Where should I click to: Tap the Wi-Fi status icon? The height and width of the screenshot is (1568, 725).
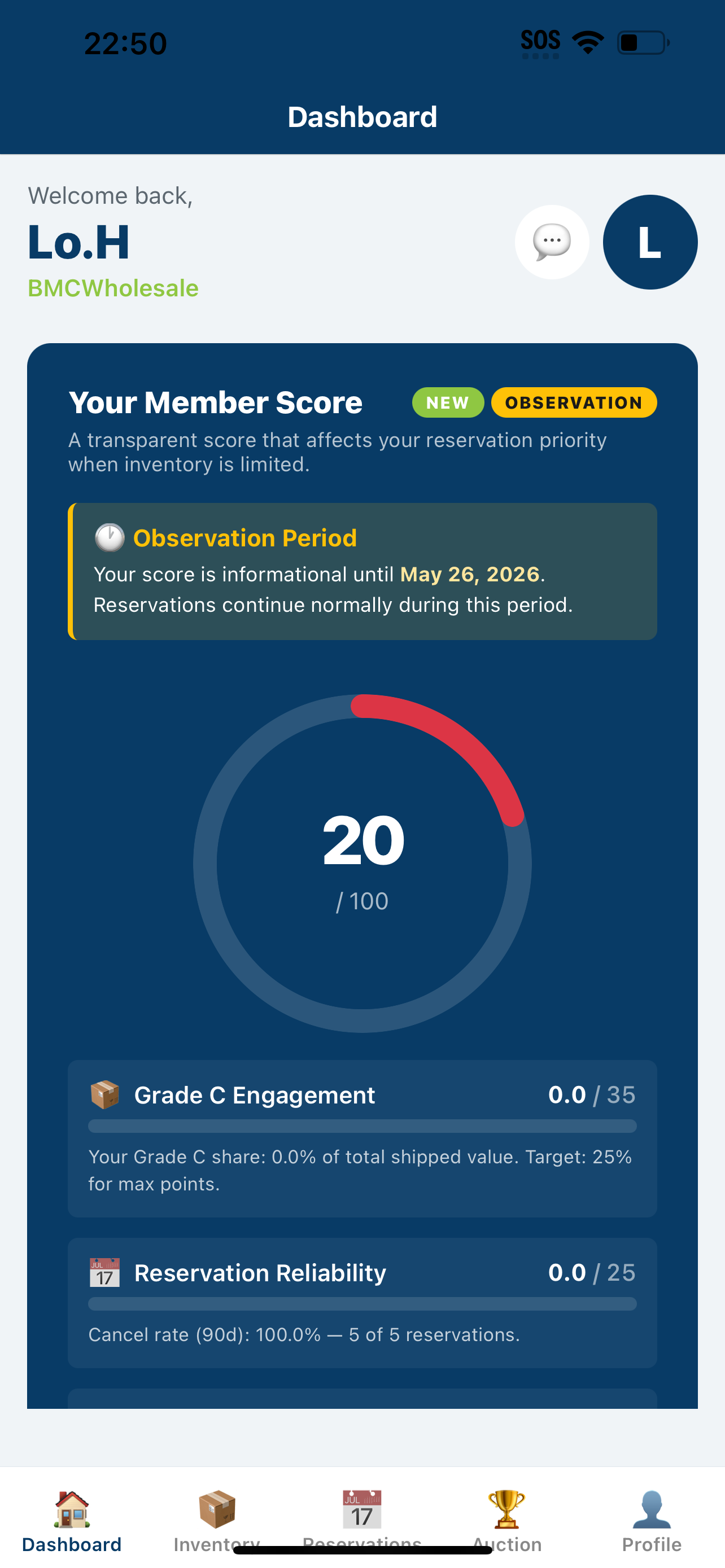pos(587,42)
